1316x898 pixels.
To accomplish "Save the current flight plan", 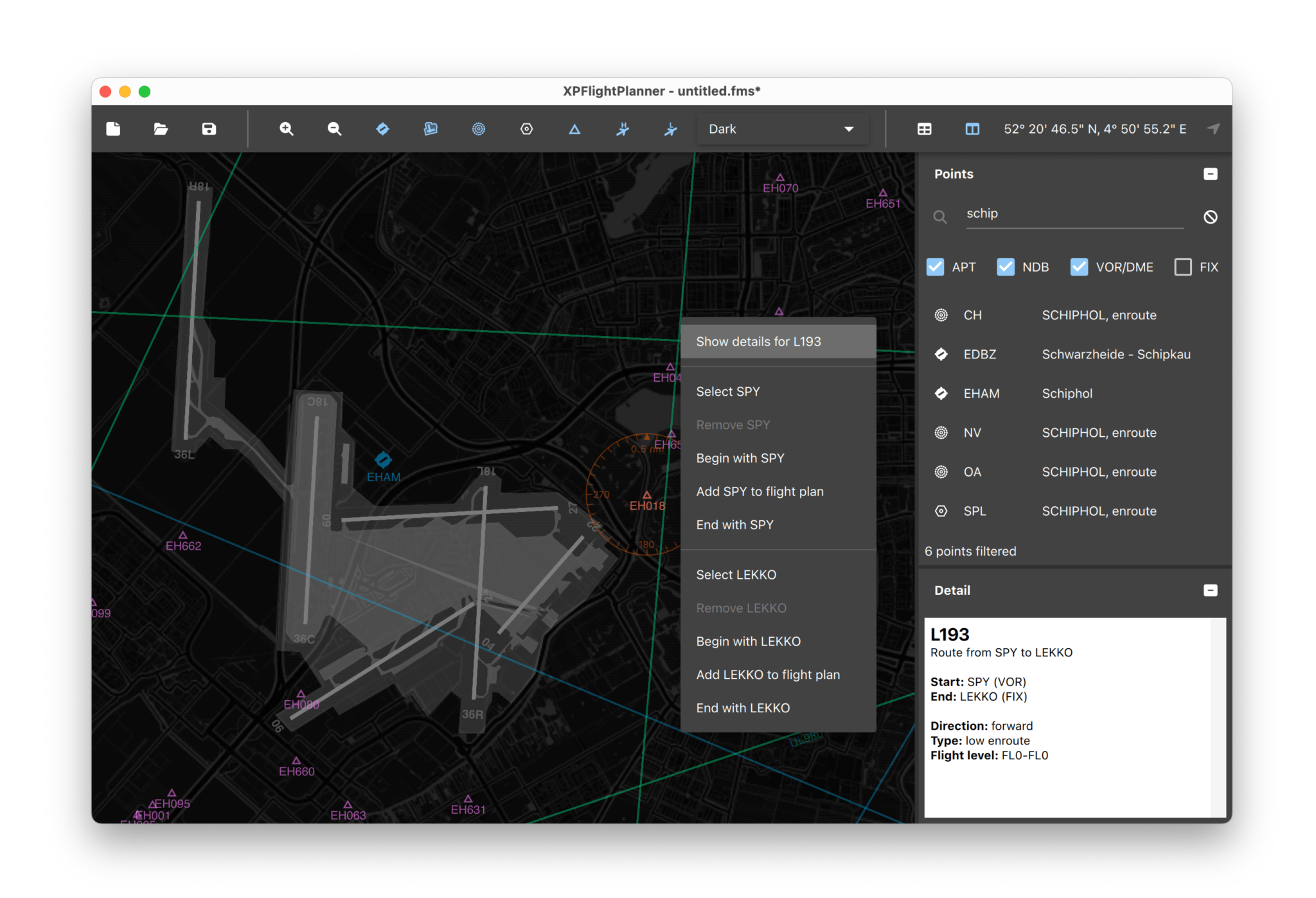I will (208, 128).
